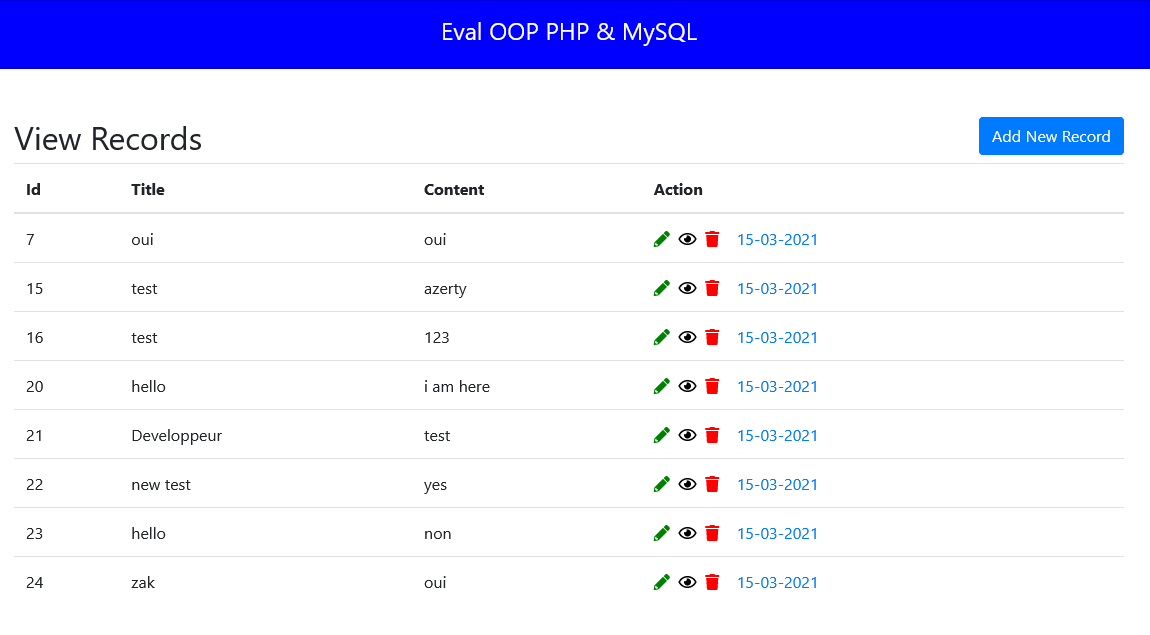
Task: Click the edit pencil for record 23
Action: pyautogui.click(x=661, y=533)
